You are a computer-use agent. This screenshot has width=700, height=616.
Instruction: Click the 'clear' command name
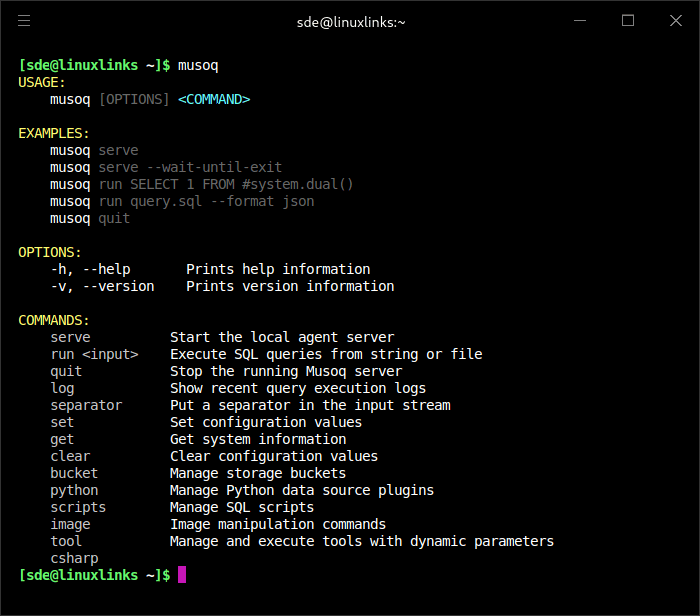(x=70, y=456)
